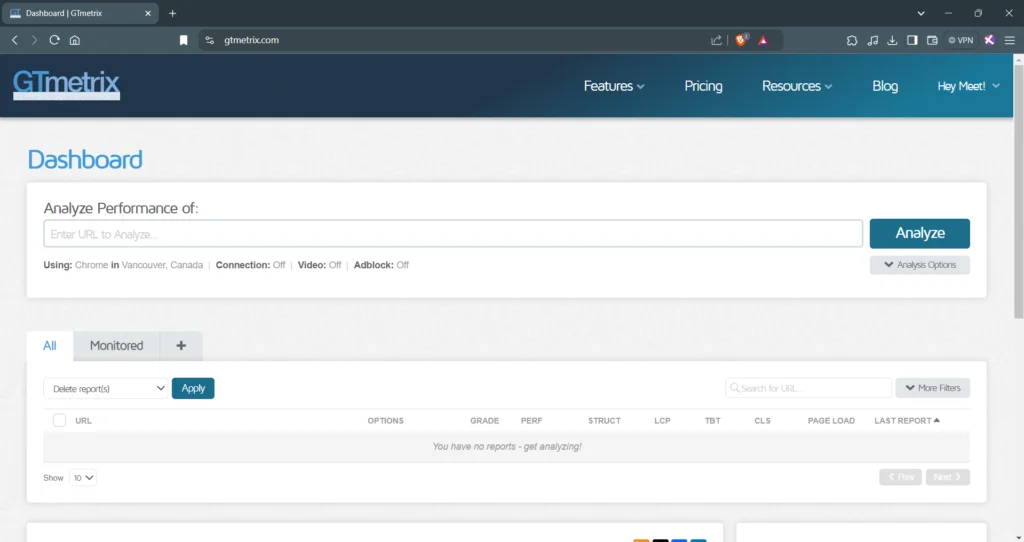The height and width of the screenshot is (542, 1024).
Task: Tick the select-all reports checkbox
Action: tap(59, 420)
